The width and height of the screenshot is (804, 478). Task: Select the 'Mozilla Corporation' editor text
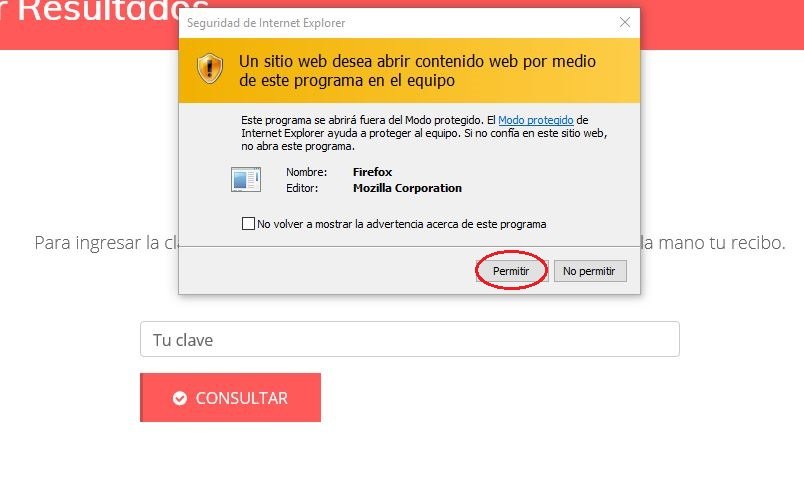[407, 188]
